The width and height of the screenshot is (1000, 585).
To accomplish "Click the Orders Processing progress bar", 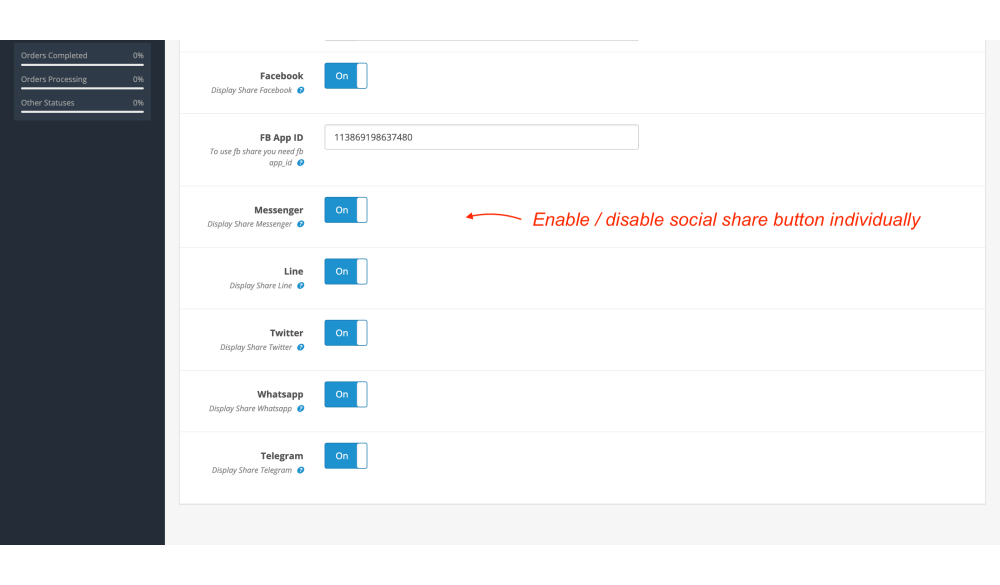I will coord(82,88).
